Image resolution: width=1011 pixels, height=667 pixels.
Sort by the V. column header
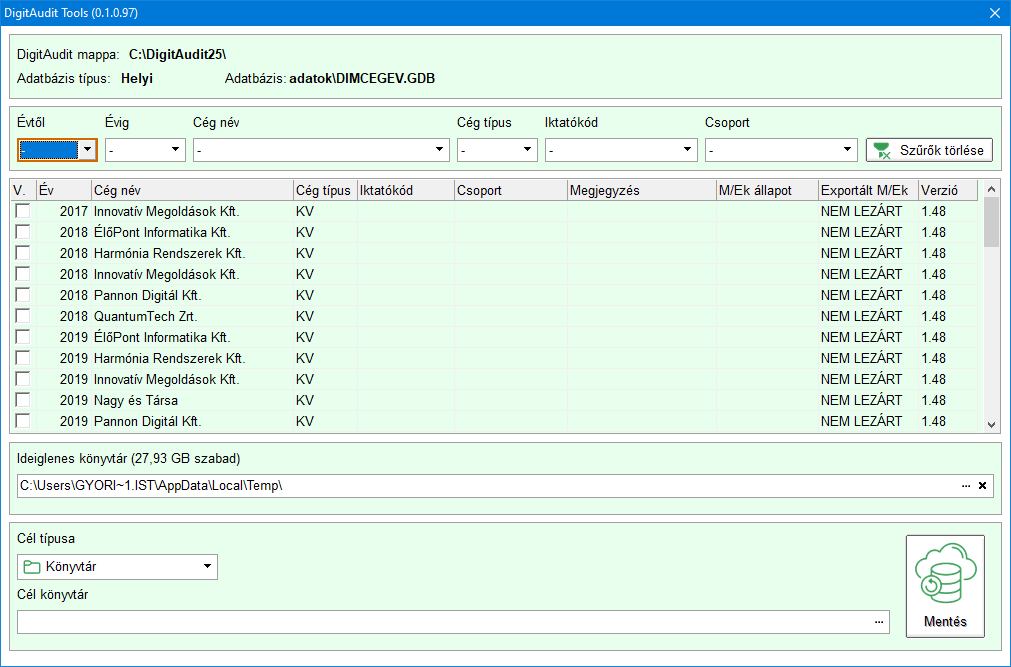pos(23,190)
